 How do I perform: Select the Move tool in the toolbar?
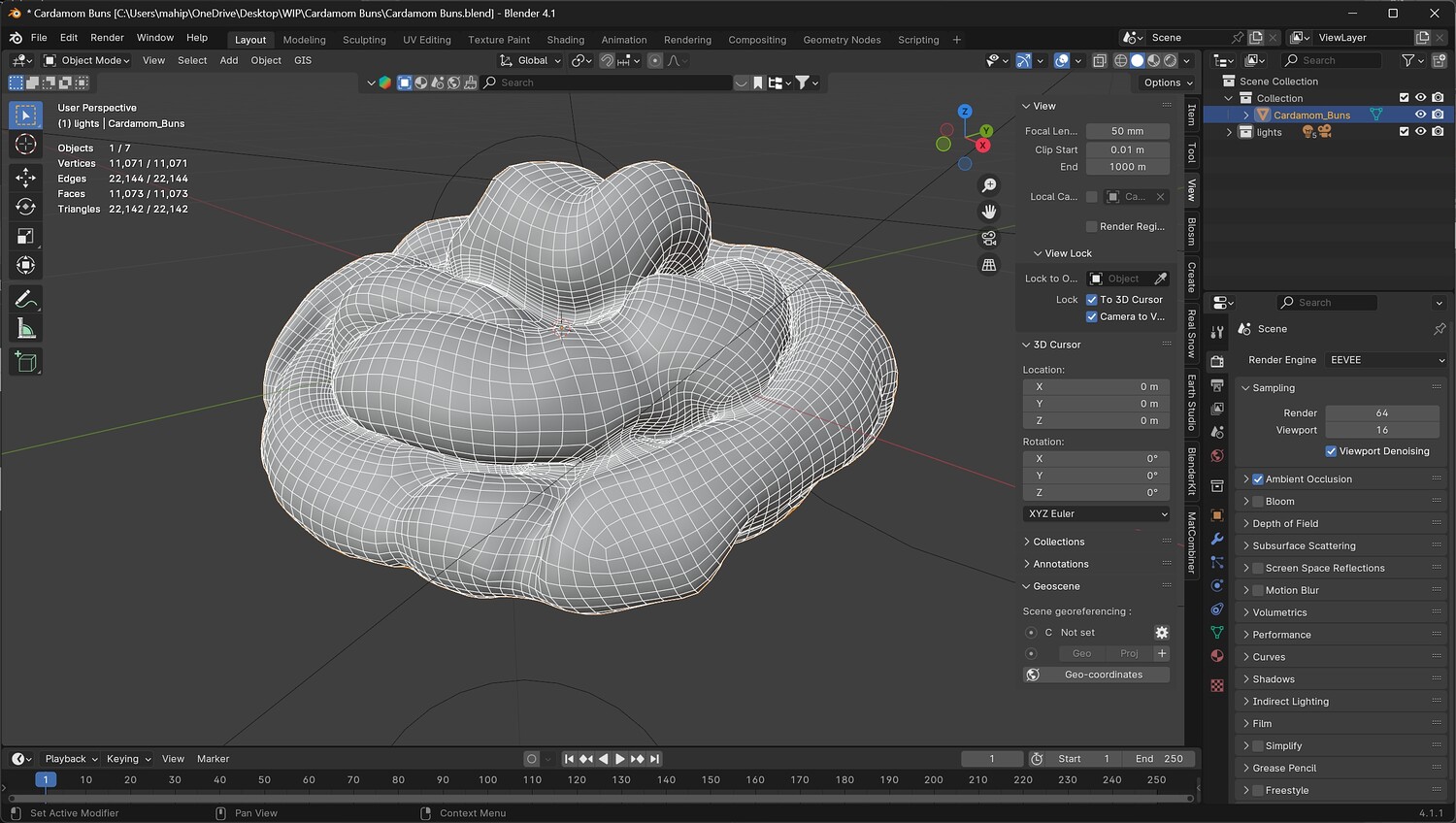26,177
